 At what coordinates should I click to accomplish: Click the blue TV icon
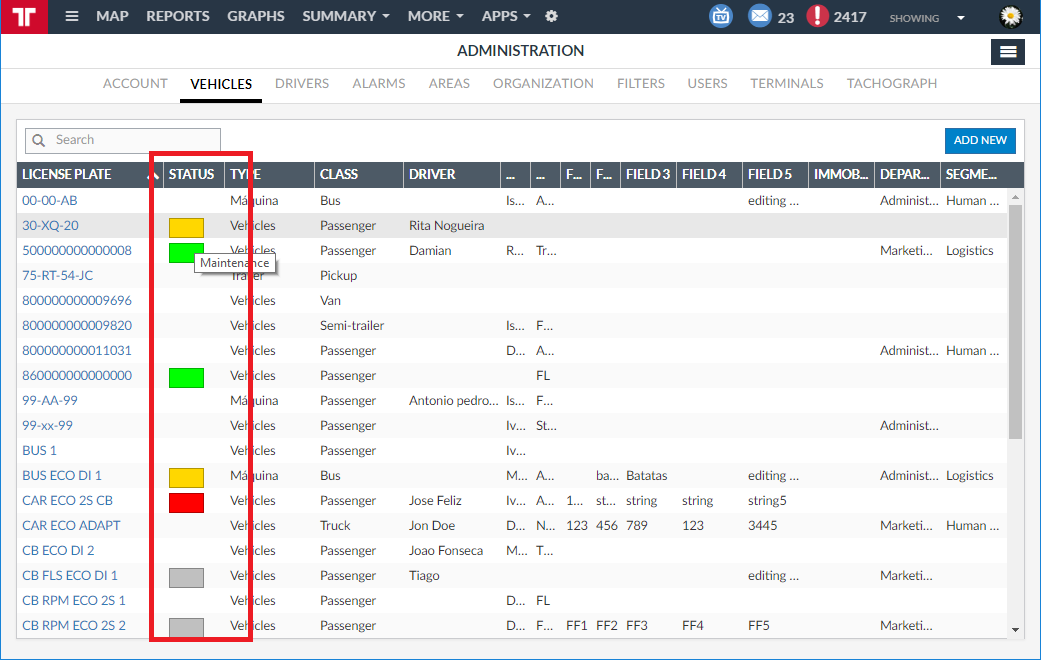pos(720,17)
